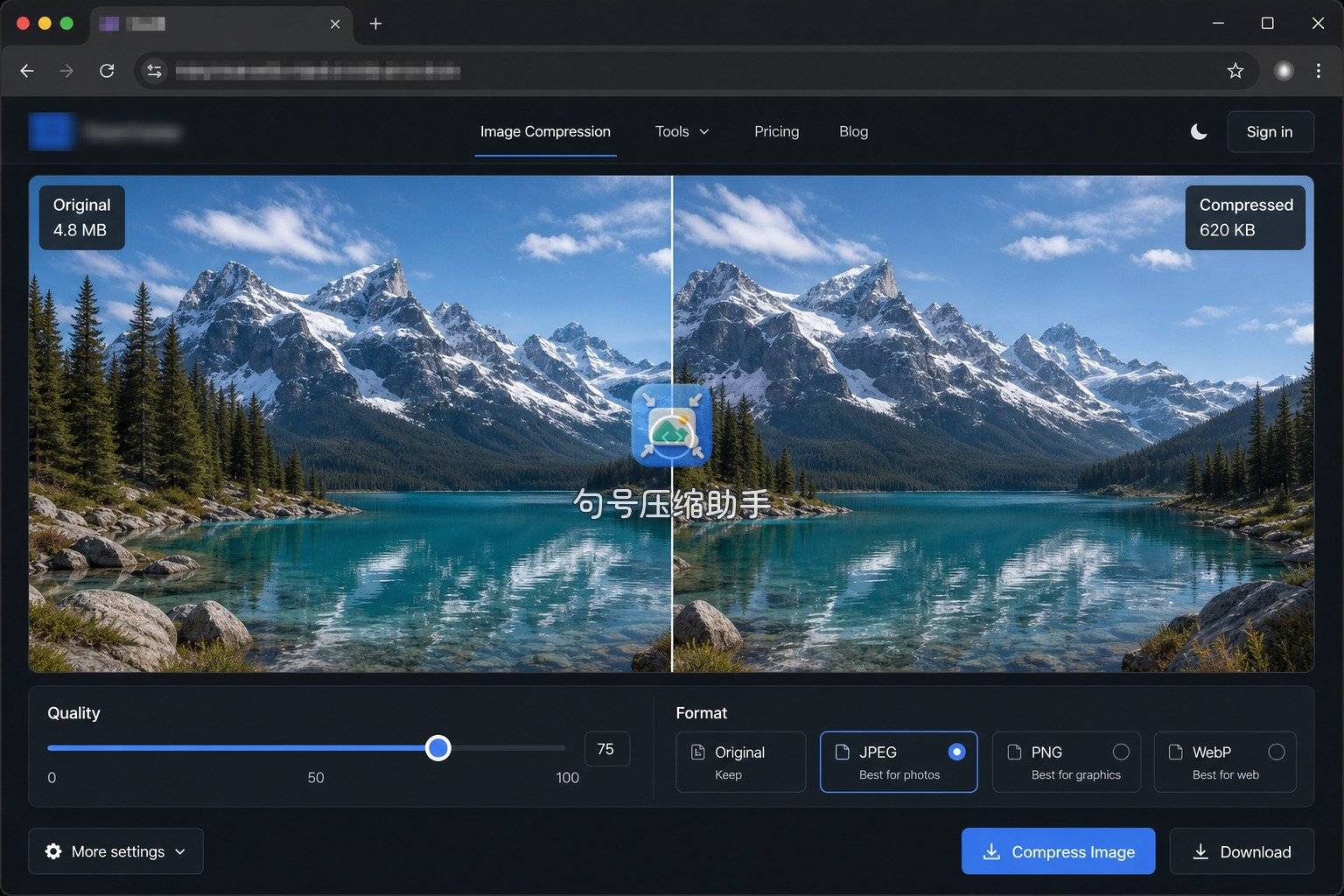Toggle dark mode with the moon icon

point(1199,131)
